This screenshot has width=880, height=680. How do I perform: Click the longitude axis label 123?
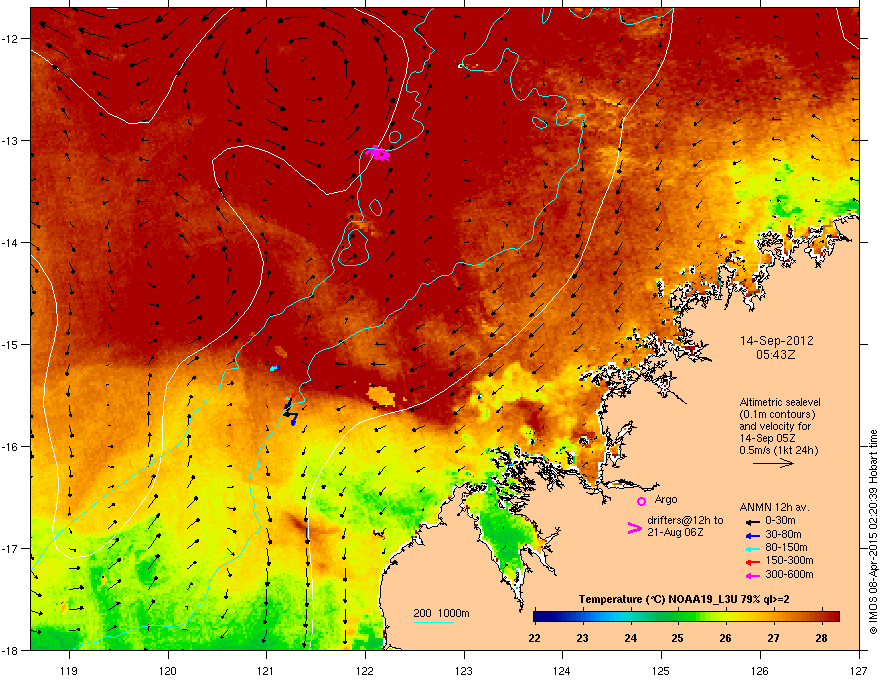tap(464, 670)
